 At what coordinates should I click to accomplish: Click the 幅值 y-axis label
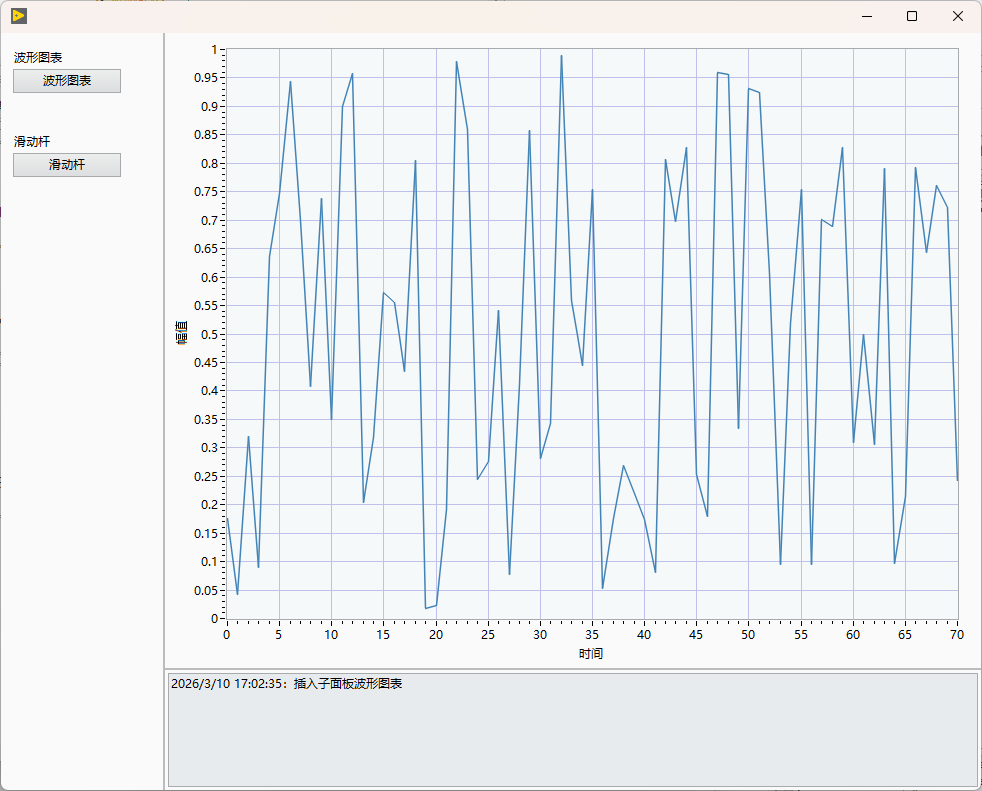[x=181, y=333]
